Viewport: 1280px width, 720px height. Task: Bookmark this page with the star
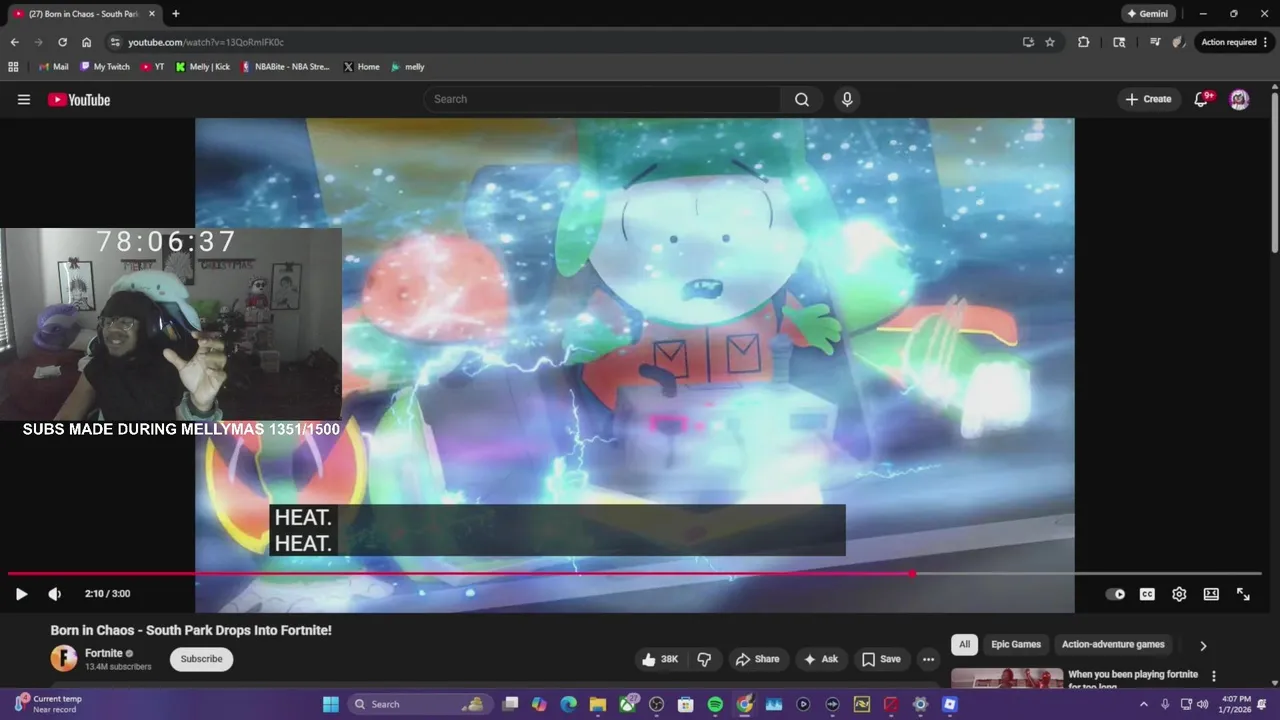1050,42
